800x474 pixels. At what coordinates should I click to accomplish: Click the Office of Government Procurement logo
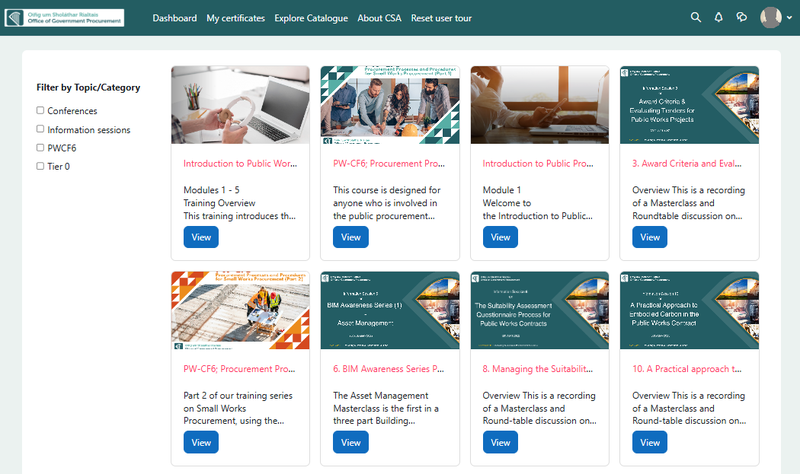tap(63, 18)
